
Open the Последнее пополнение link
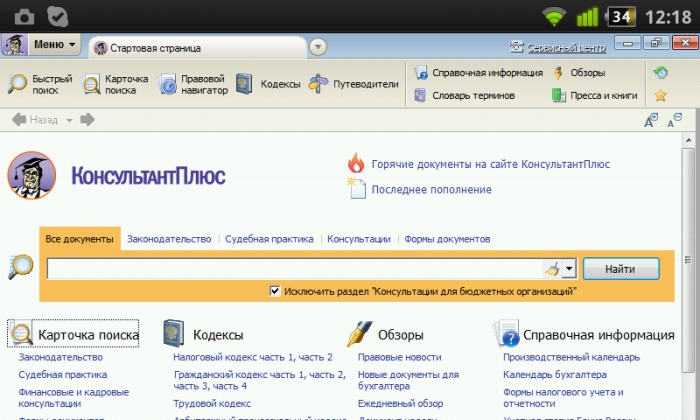[431, 190]
